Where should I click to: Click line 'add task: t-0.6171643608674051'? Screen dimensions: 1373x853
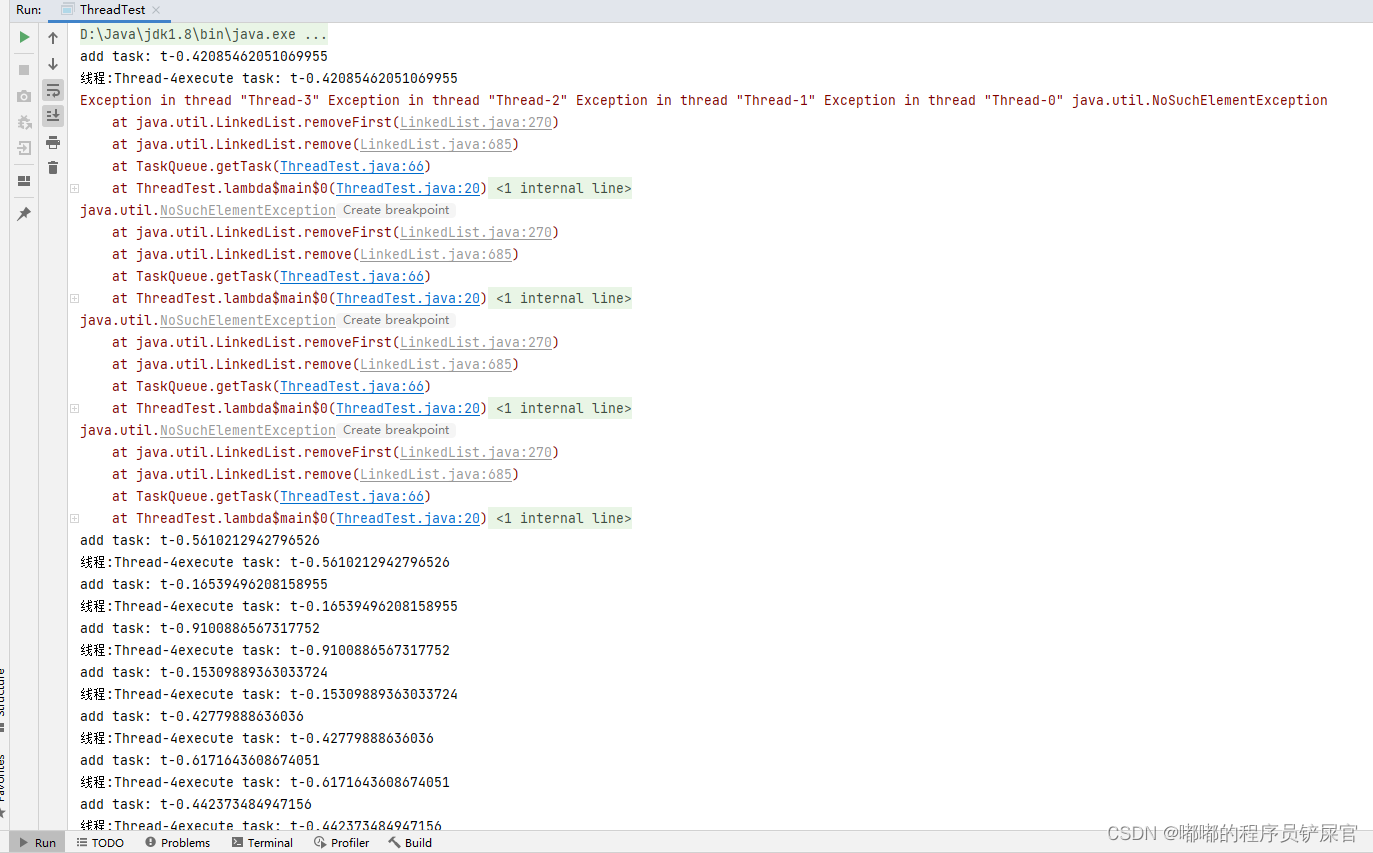coord(200,760)
